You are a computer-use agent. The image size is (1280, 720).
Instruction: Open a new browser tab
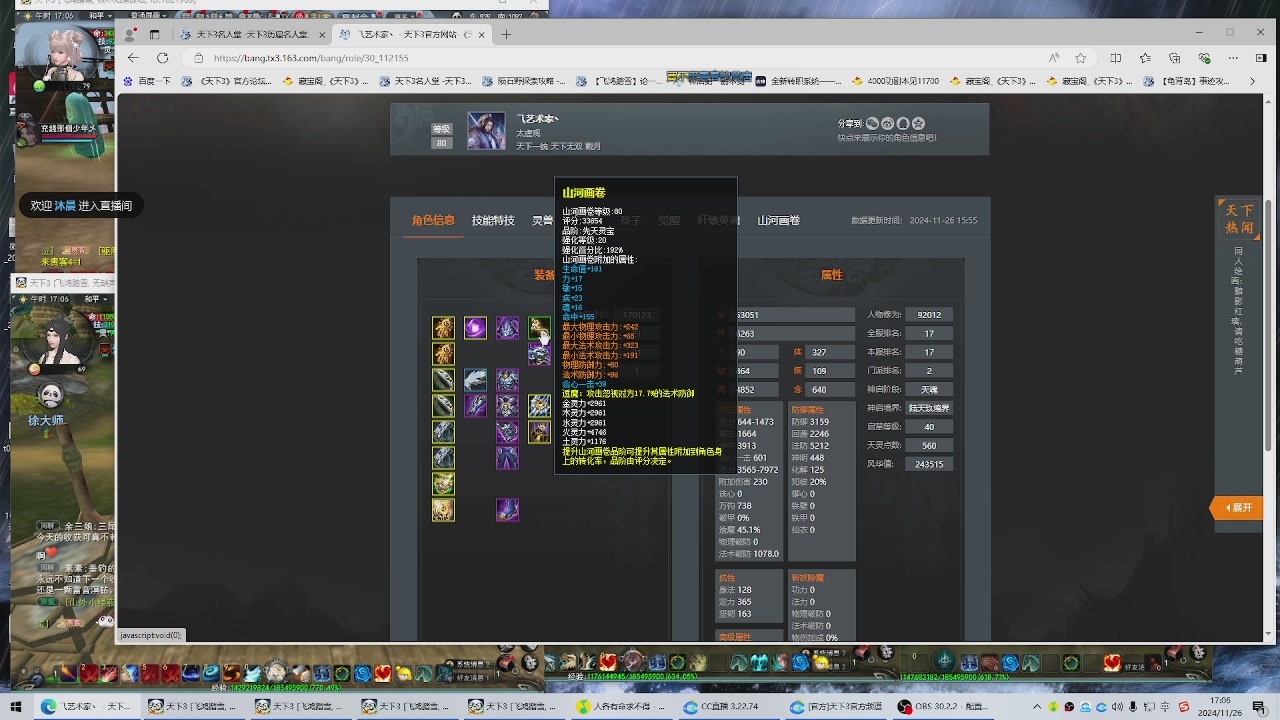tap(506, 34)
